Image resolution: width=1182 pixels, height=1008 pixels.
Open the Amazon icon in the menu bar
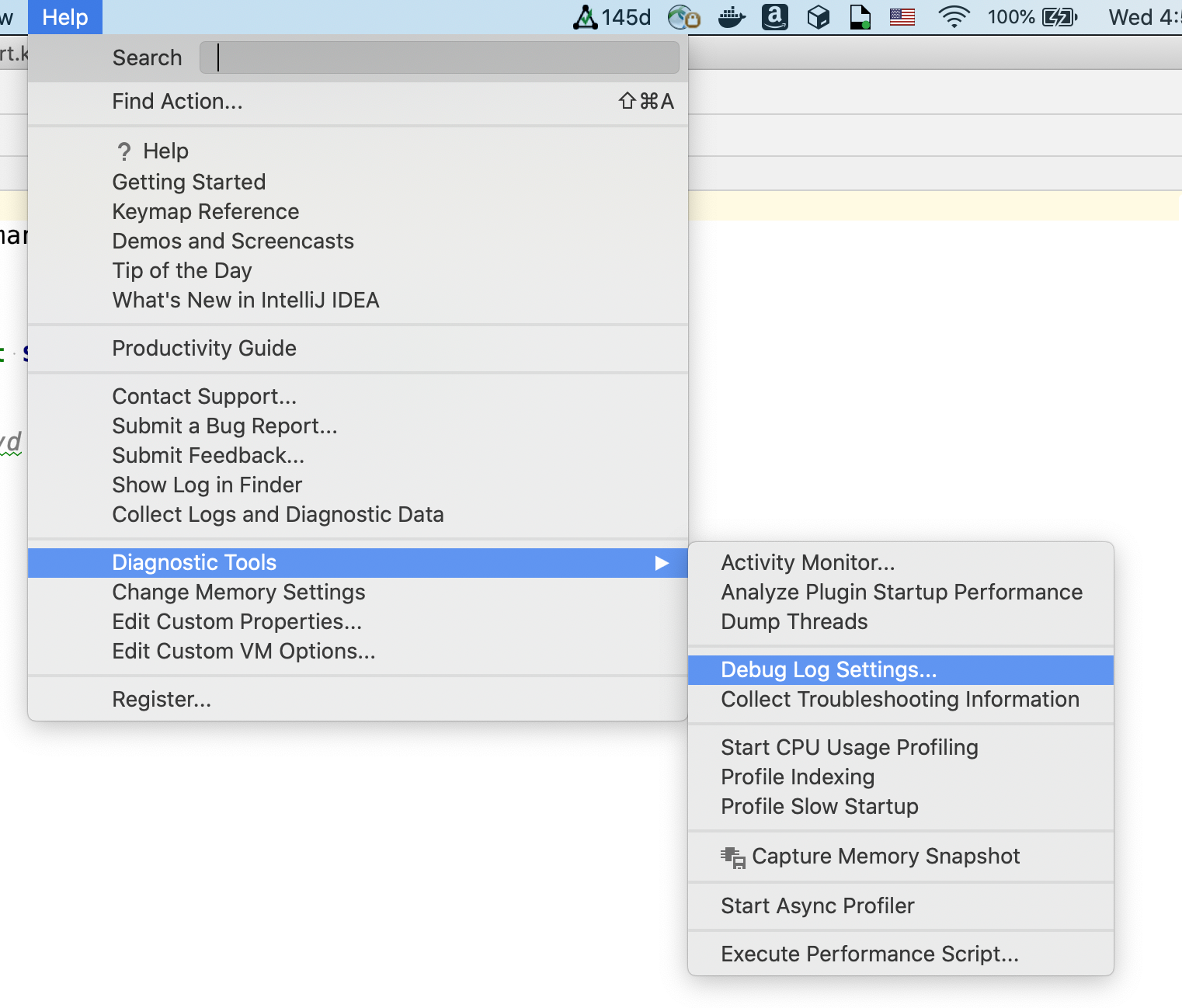coord(774,16)
